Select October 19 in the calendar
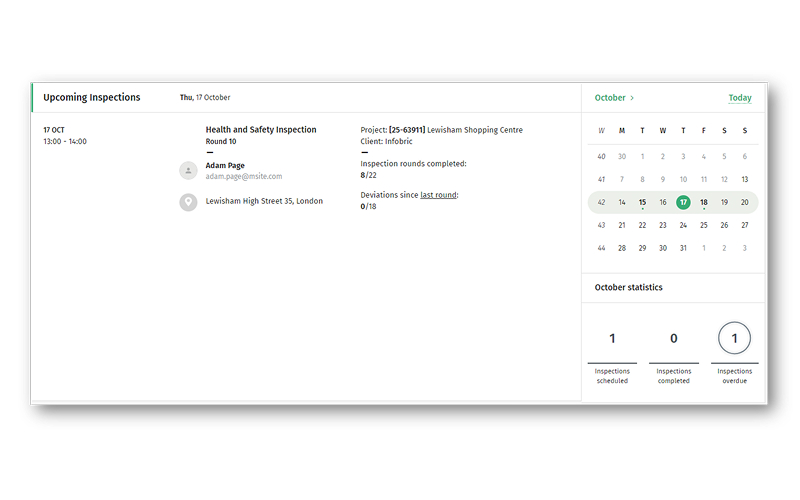 724,202
